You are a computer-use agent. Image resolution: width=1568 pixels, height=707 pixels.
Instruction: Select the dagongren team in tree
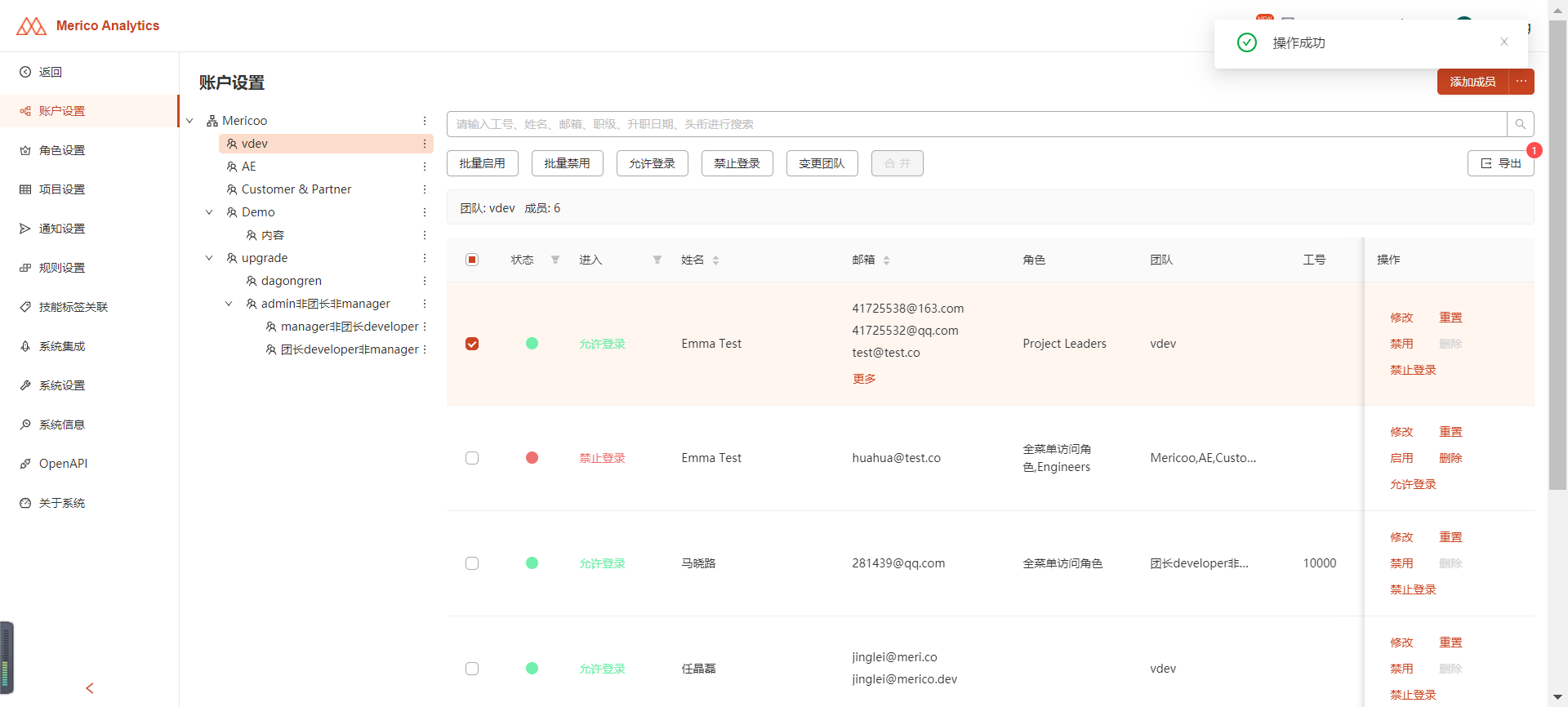coord(292,281)
